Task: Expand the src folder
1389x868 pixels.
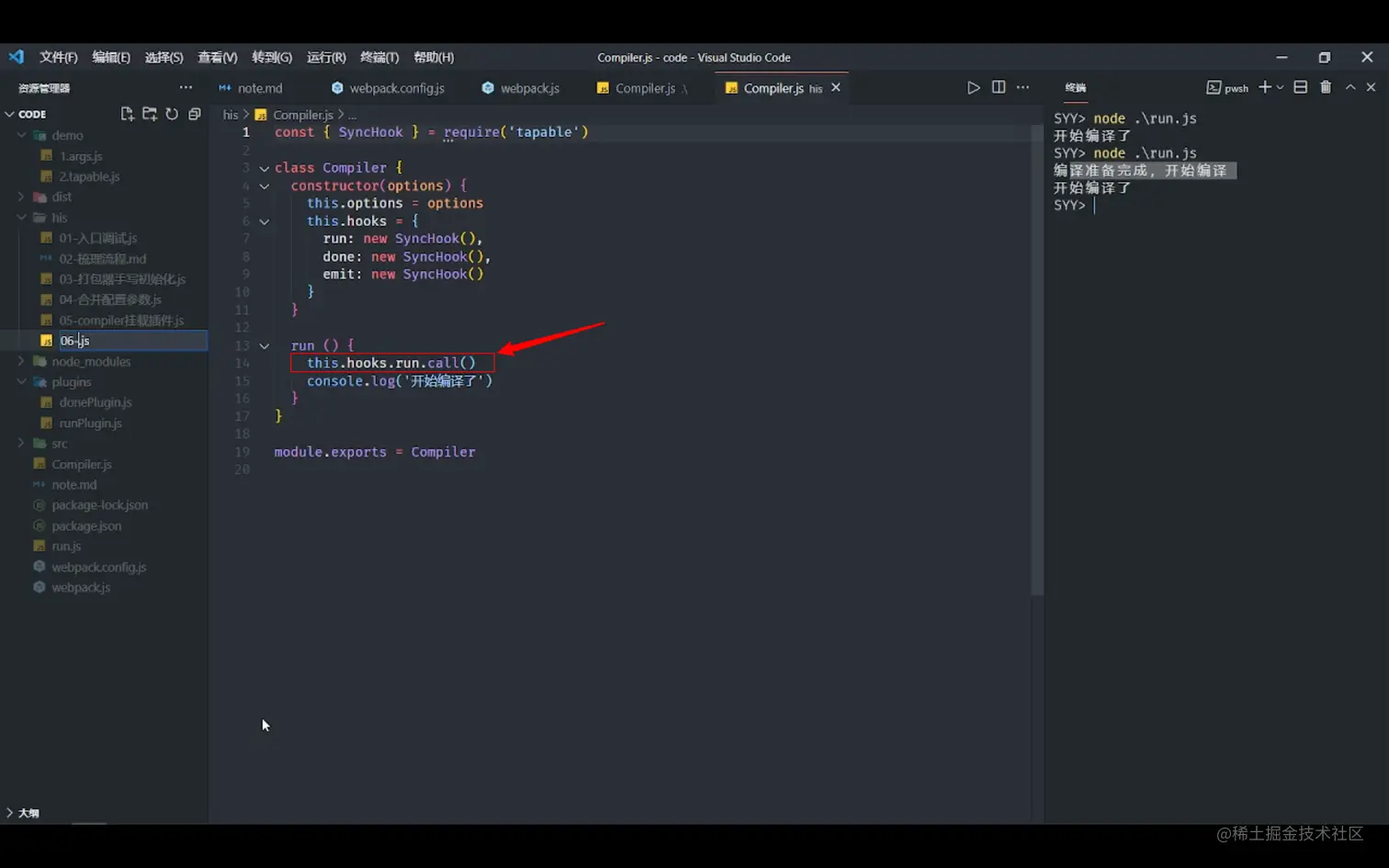Action: pyautogui.click(x=21, y=444)
